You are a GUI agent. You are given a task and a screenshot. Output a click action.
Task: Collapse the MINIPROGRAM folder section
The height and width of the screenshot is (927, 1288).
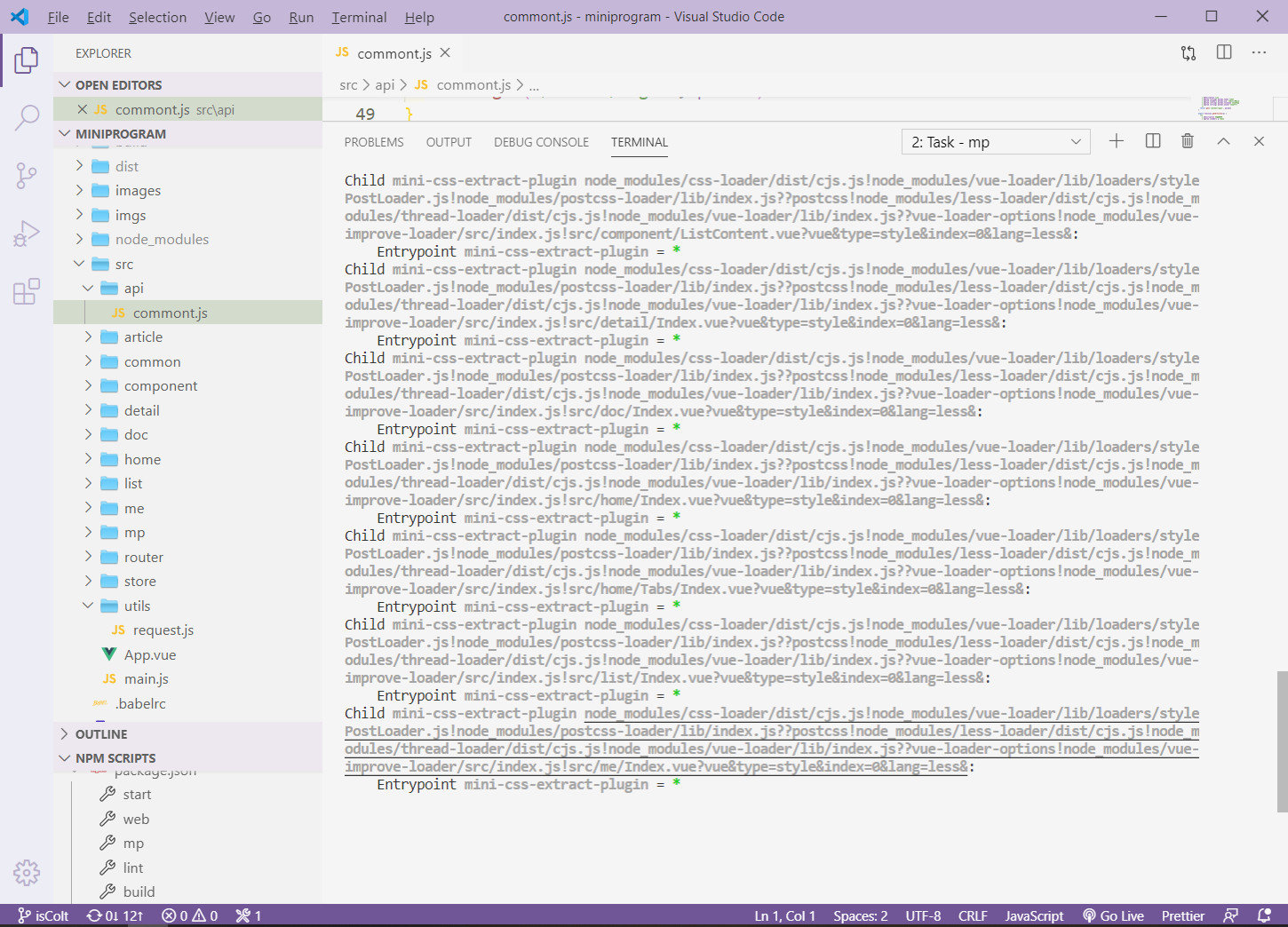coord(64,133)
